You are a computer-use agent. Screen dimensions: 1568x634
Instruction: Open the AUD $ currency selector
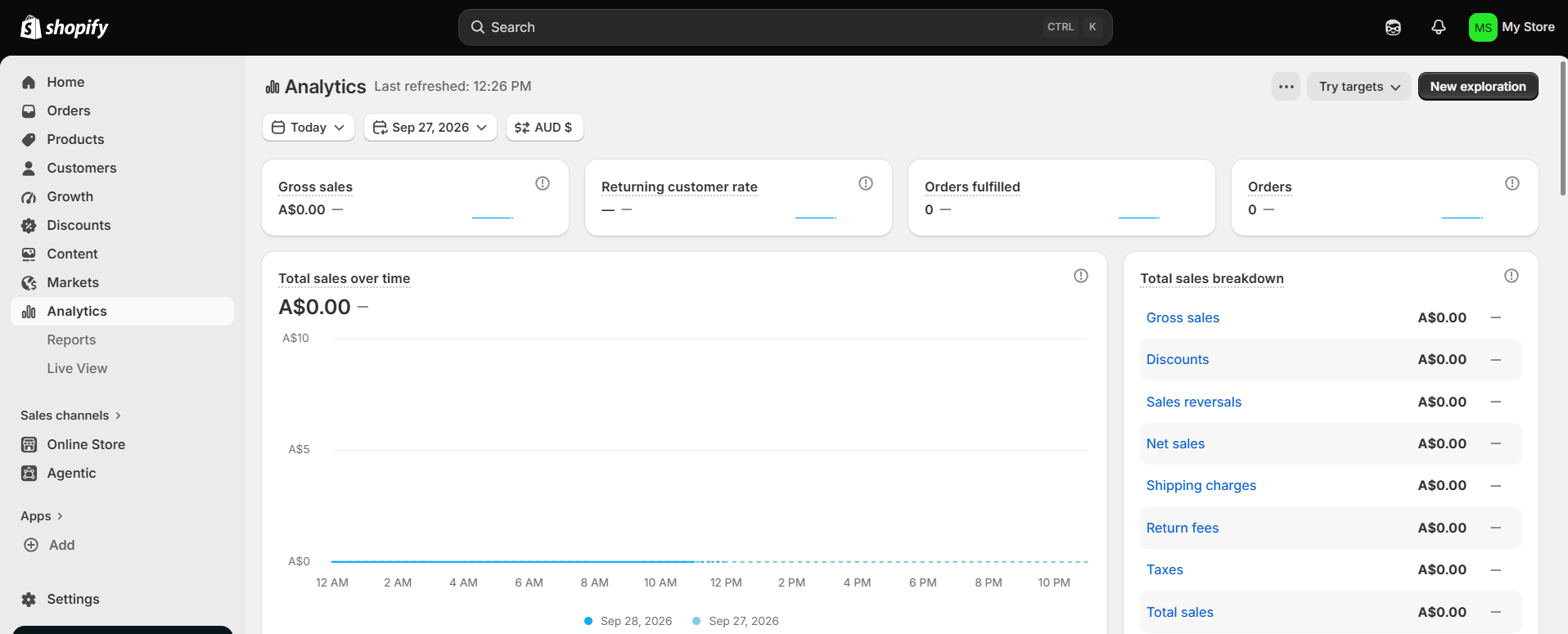(544, 127)
